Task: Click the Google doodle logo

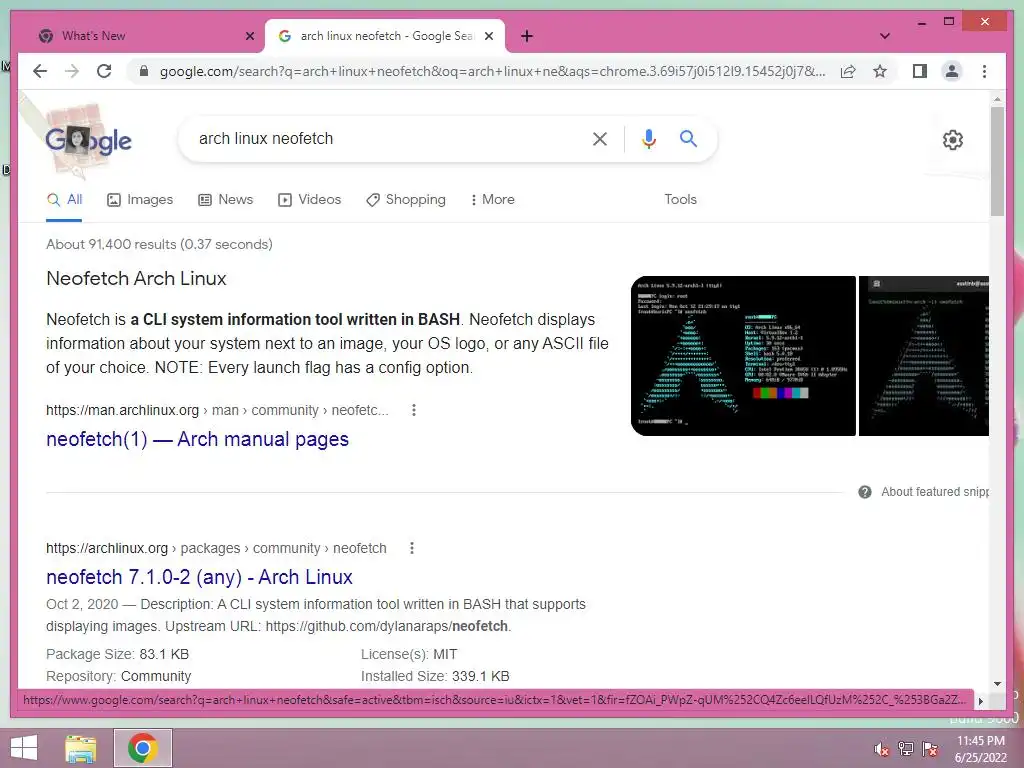Action: point(88,140)
